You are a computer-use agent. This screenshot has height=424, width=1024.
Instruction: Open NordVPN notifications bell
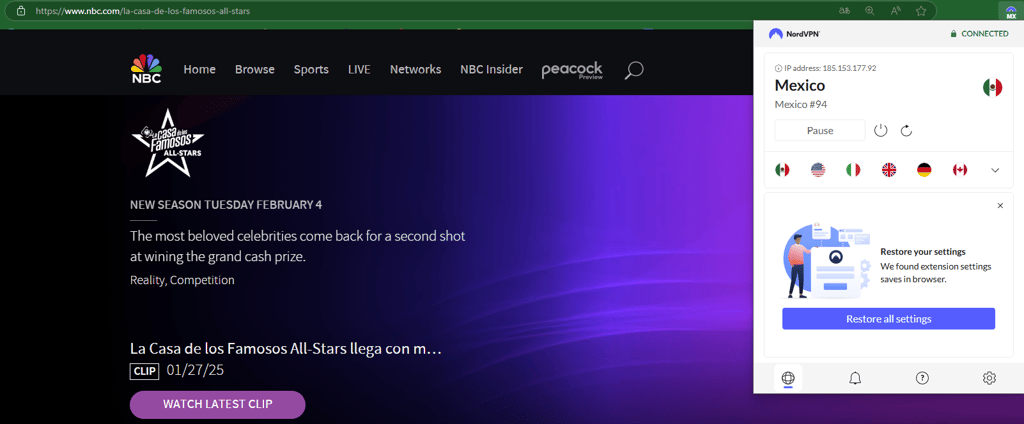(855, 378)
